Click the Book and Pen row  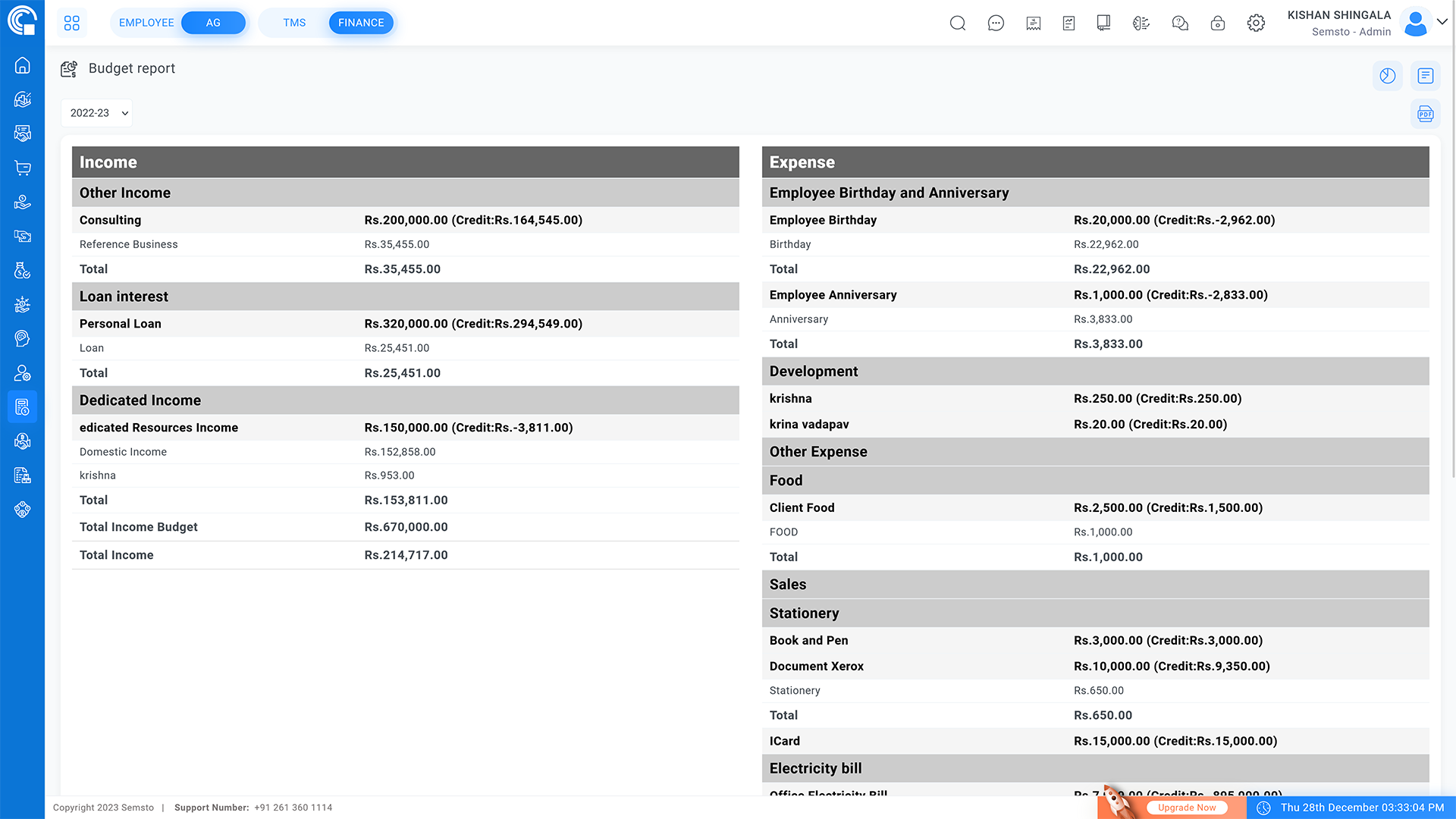1096,641
